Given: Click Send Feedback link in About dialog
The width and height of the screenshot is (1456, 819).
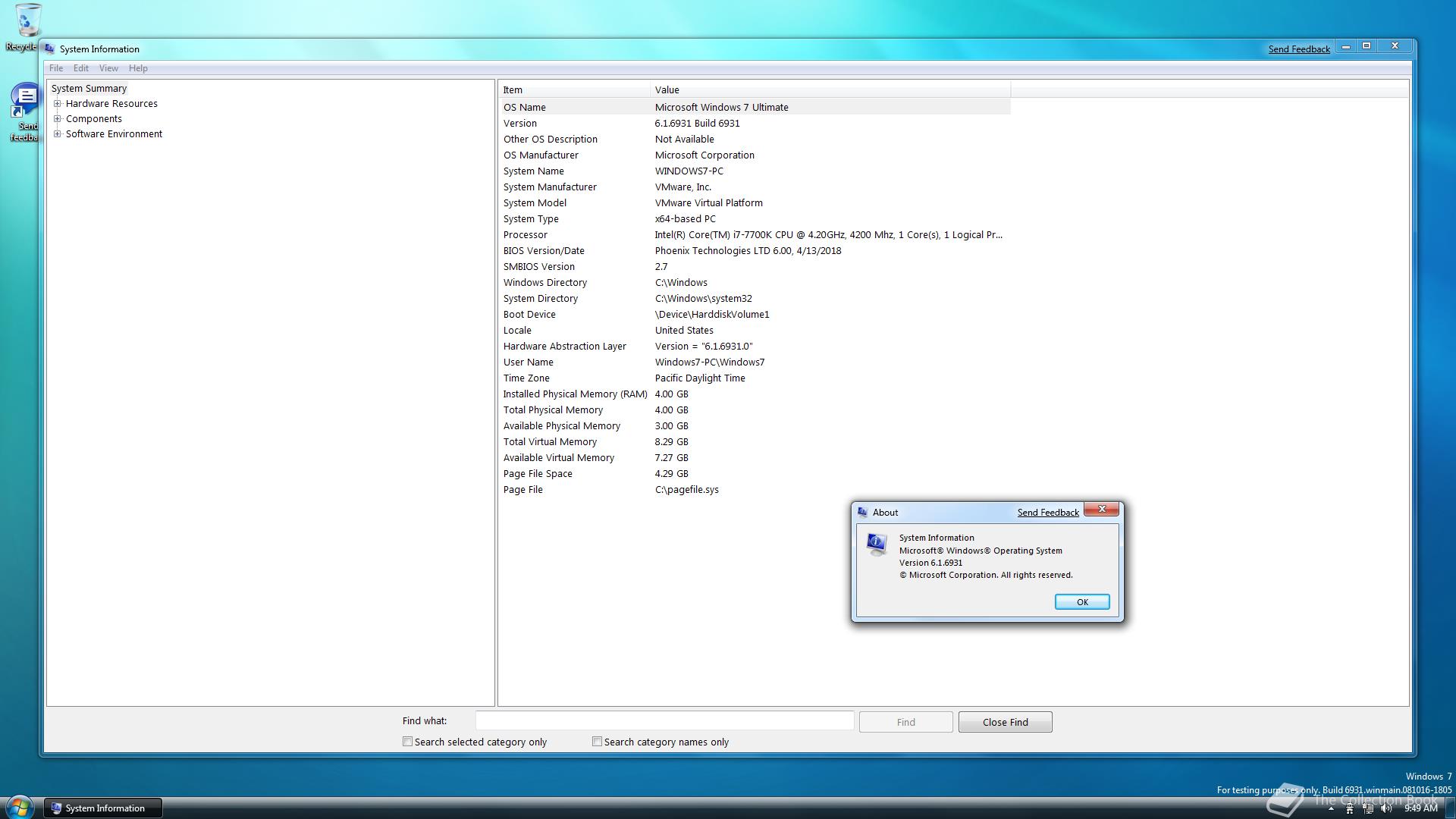Looking at the screenshot, I should coord(1048,513).
